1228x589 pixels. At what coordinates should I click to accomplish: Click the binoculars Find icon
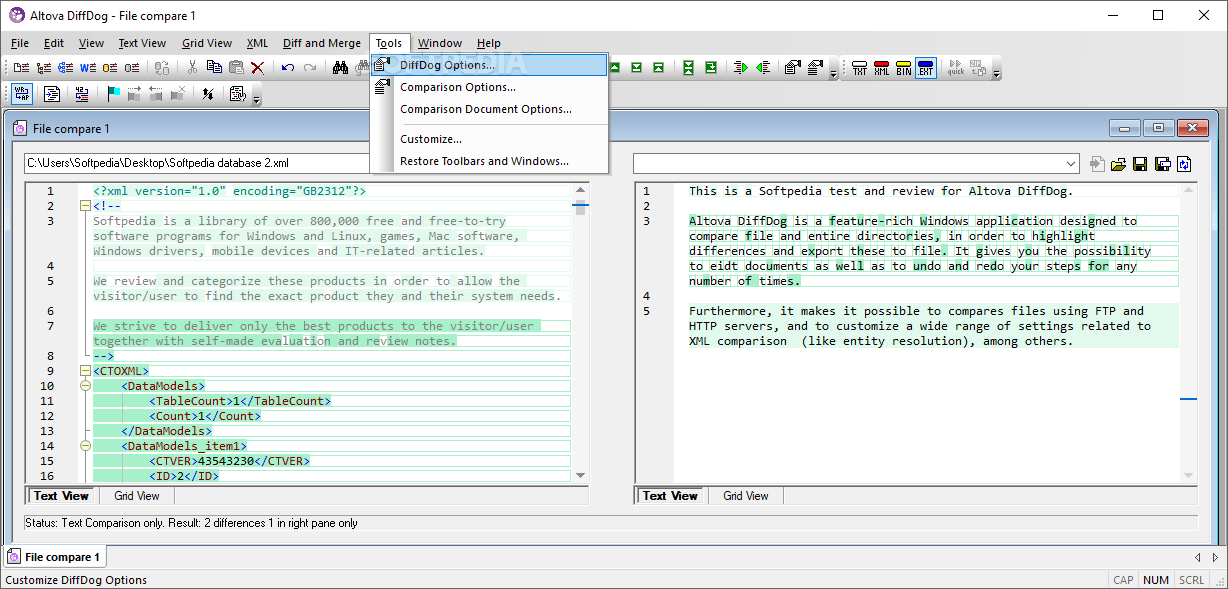click(x=340, y=68)
